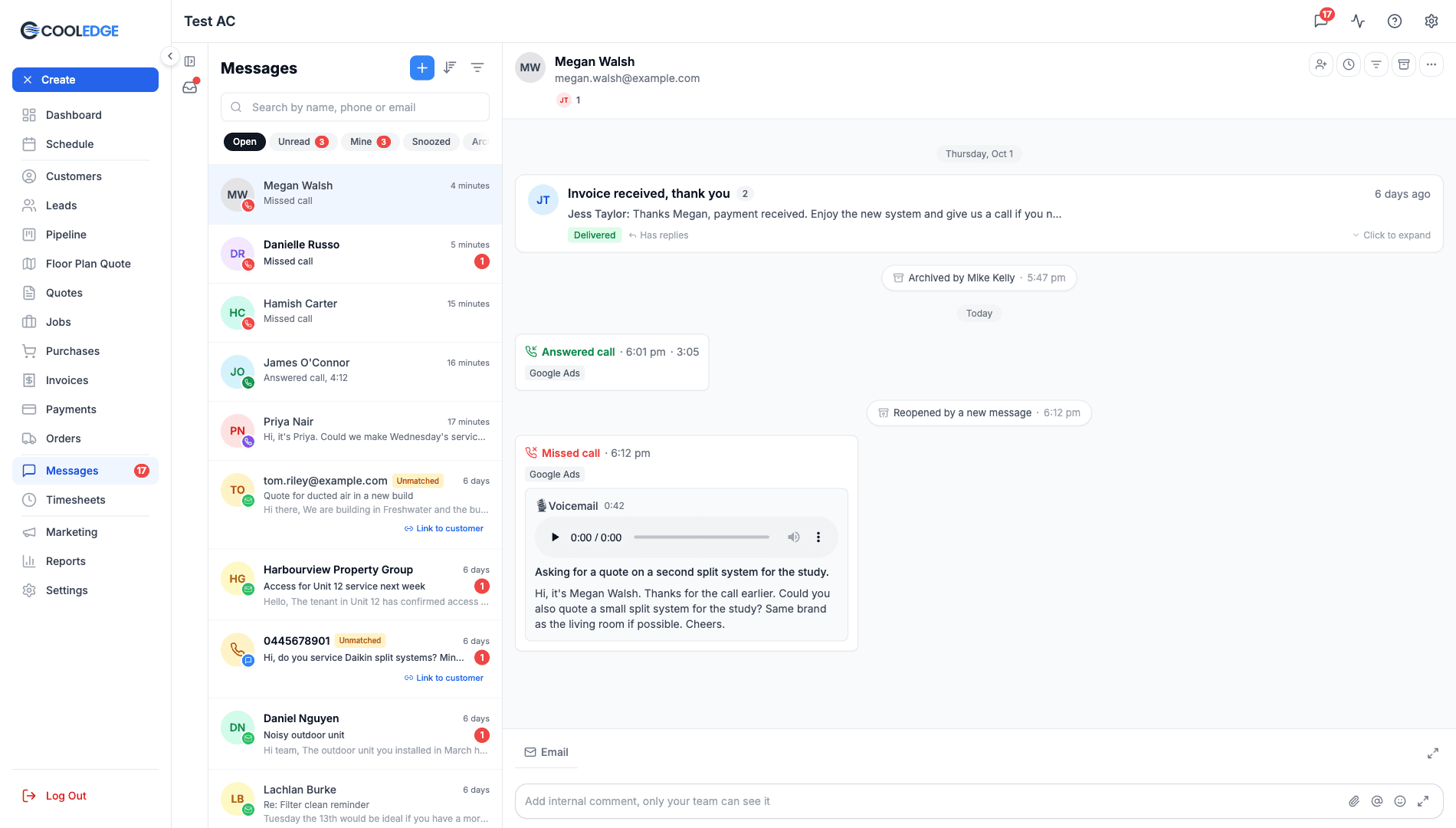Click the assign user icon
Image resolution: width=1456 pixels, height=828 pixels.
[1321, 64]
